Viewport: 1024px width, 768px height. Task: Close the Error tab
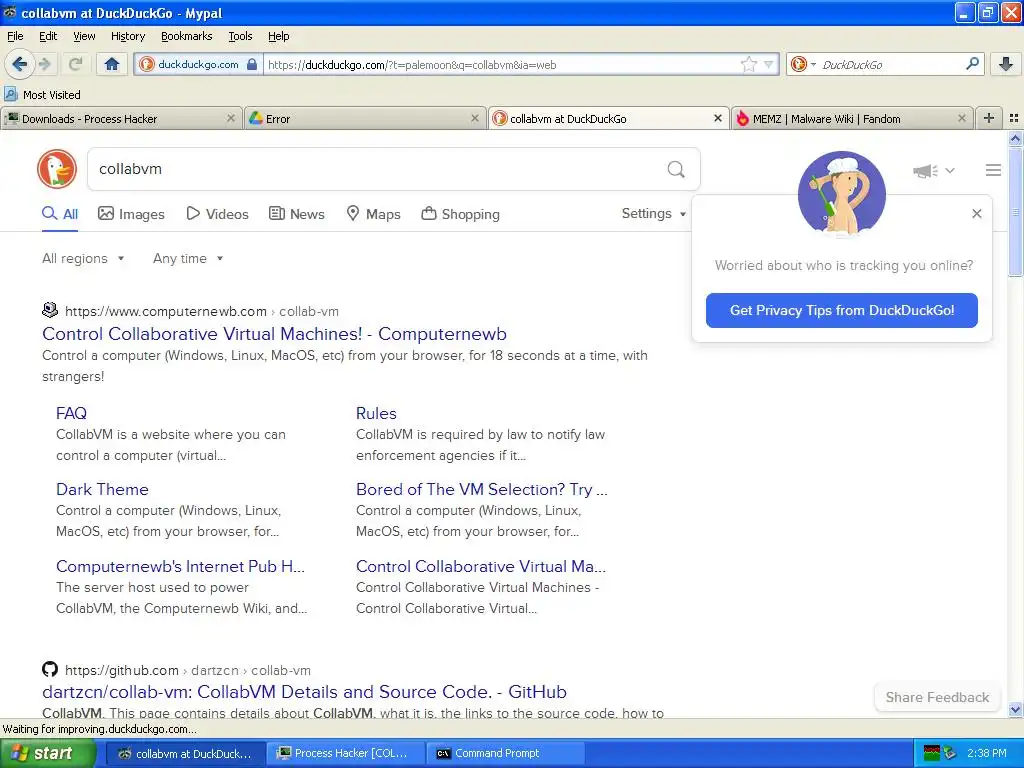[475, 118]
